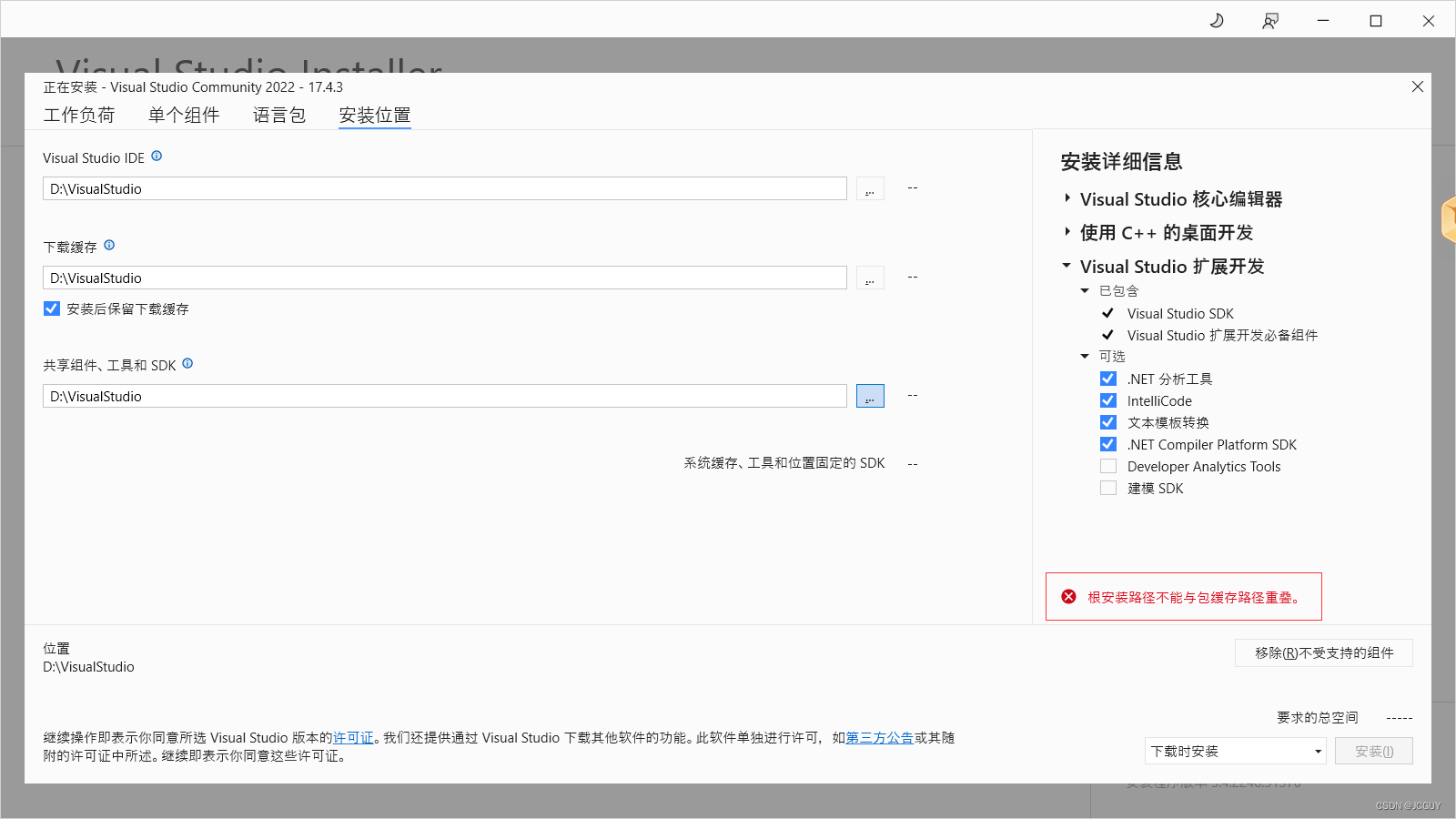Click 下载缓存 path input field

pos(445,278)
